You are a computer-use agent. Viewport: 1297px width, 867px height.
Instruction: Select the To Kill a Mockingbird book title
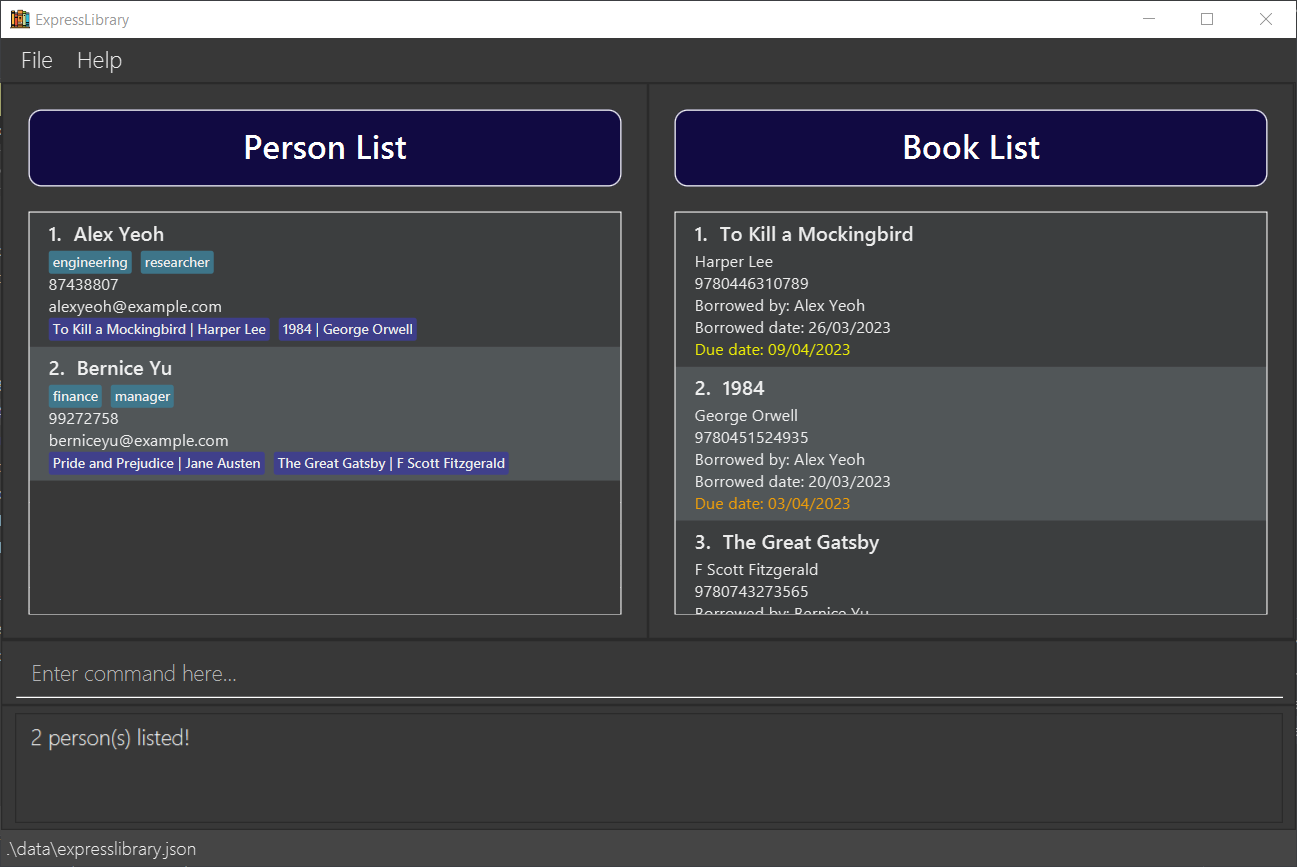click(816, 234)
